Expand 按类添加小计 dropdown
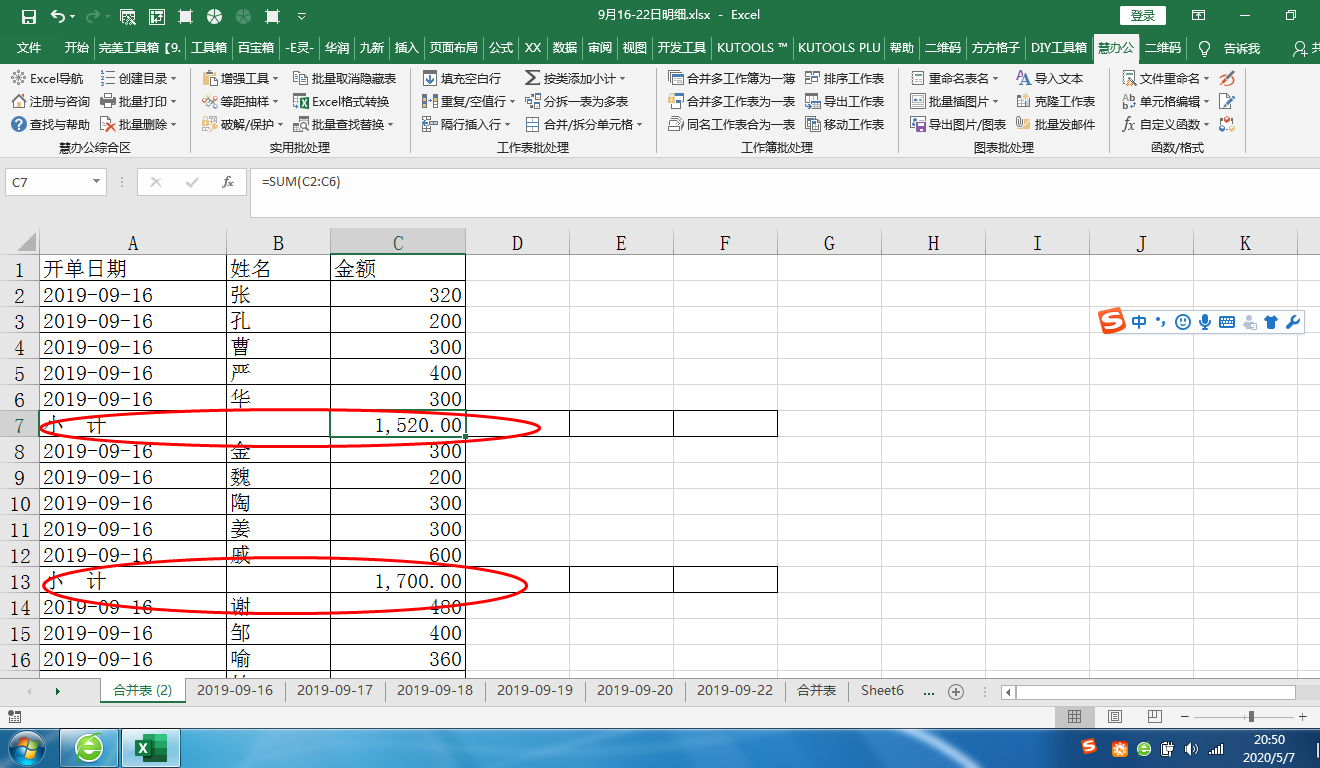 [622, 78]
